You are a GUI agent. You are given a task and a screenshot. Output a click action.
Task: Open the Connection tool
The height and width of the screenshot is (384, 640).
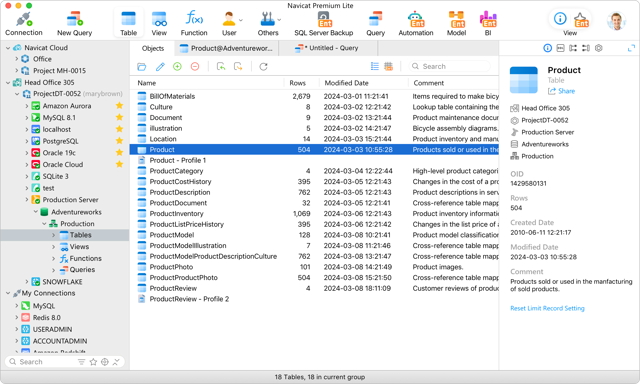click(x=24, y=24)
